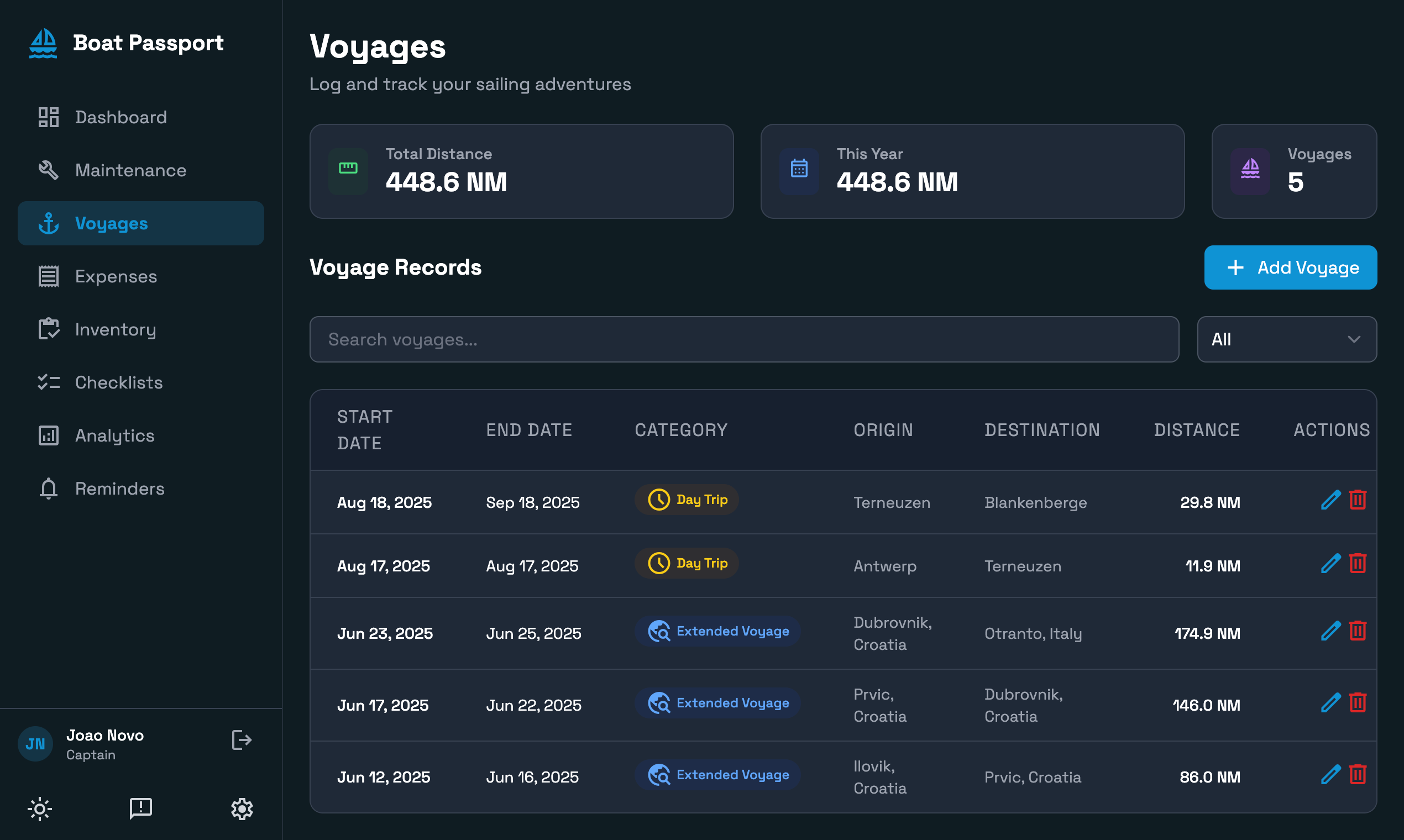Click the Boat Passport sailboat logo
The width and height of the screenshot is (1404, 840).
(x=43, y=44)
